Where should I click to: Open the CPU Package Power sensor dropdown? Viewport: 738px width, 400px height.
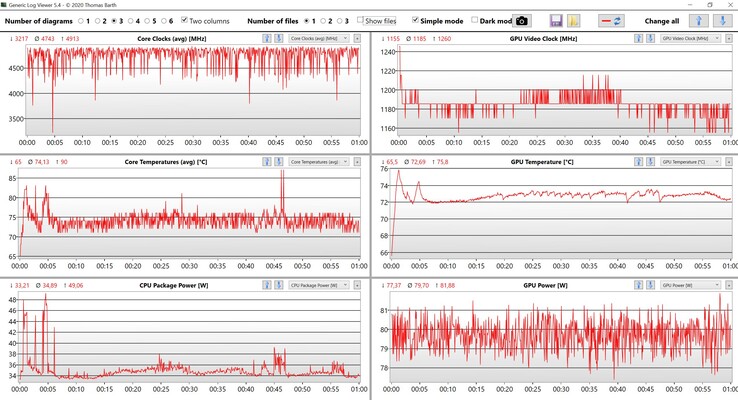319,285
